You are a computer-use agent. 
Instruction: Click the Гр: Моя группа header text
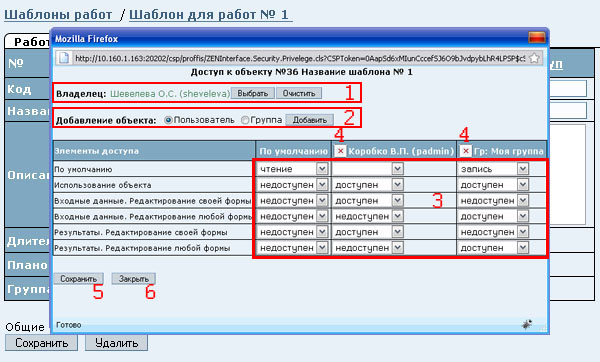click(x=509, y=152)
